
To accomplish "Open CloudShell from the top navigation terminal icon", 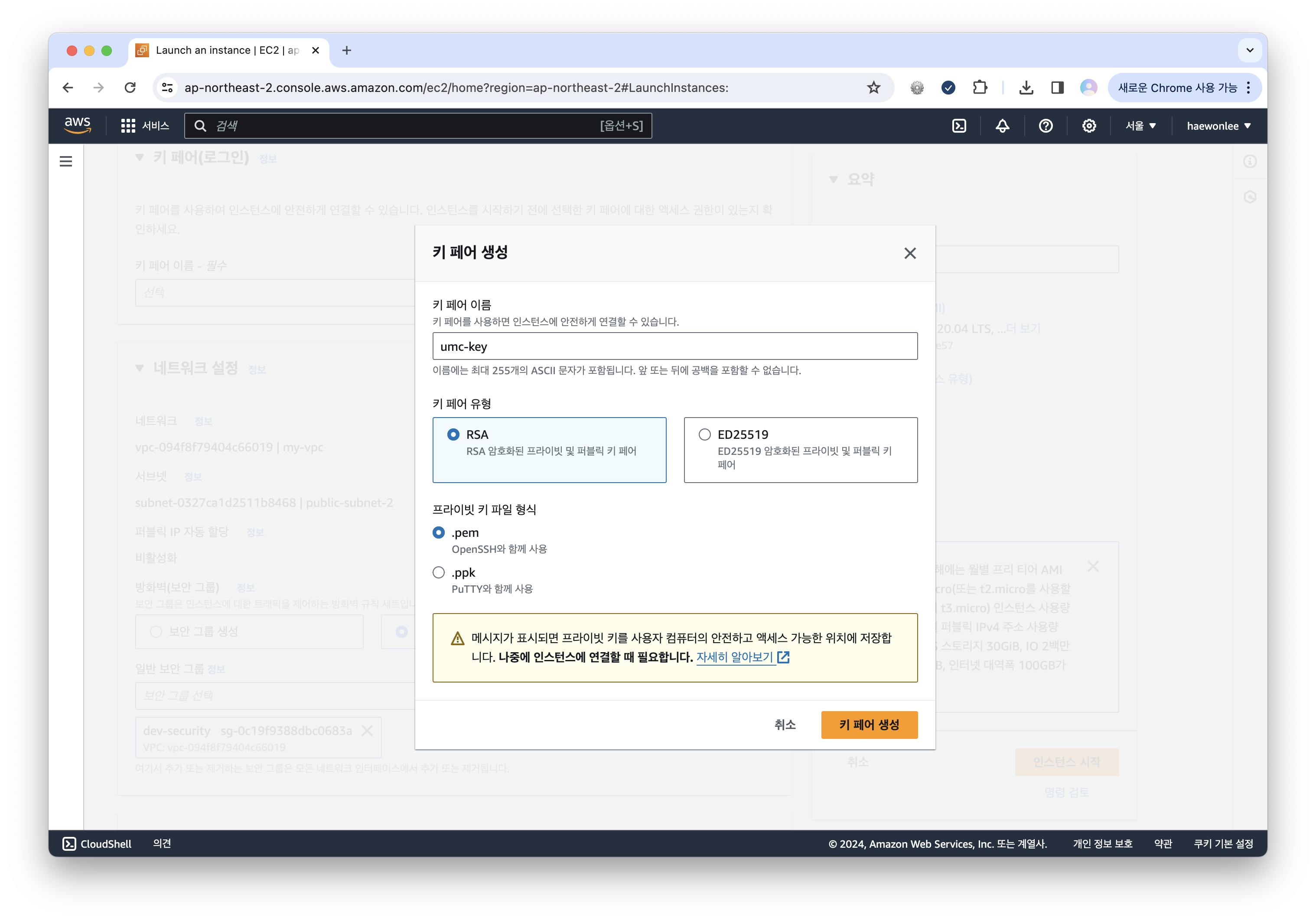I will tap(959, 126).
